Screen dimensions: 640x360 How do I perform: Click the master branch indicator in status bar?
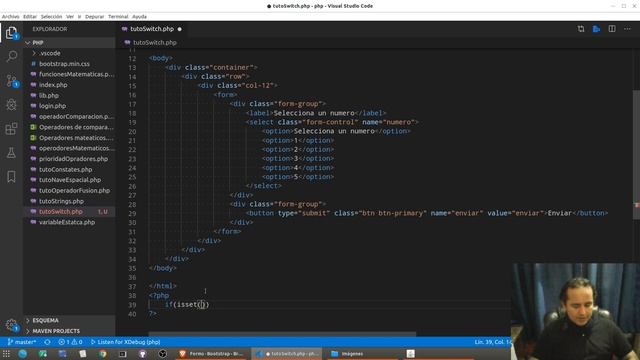point(22,342)
